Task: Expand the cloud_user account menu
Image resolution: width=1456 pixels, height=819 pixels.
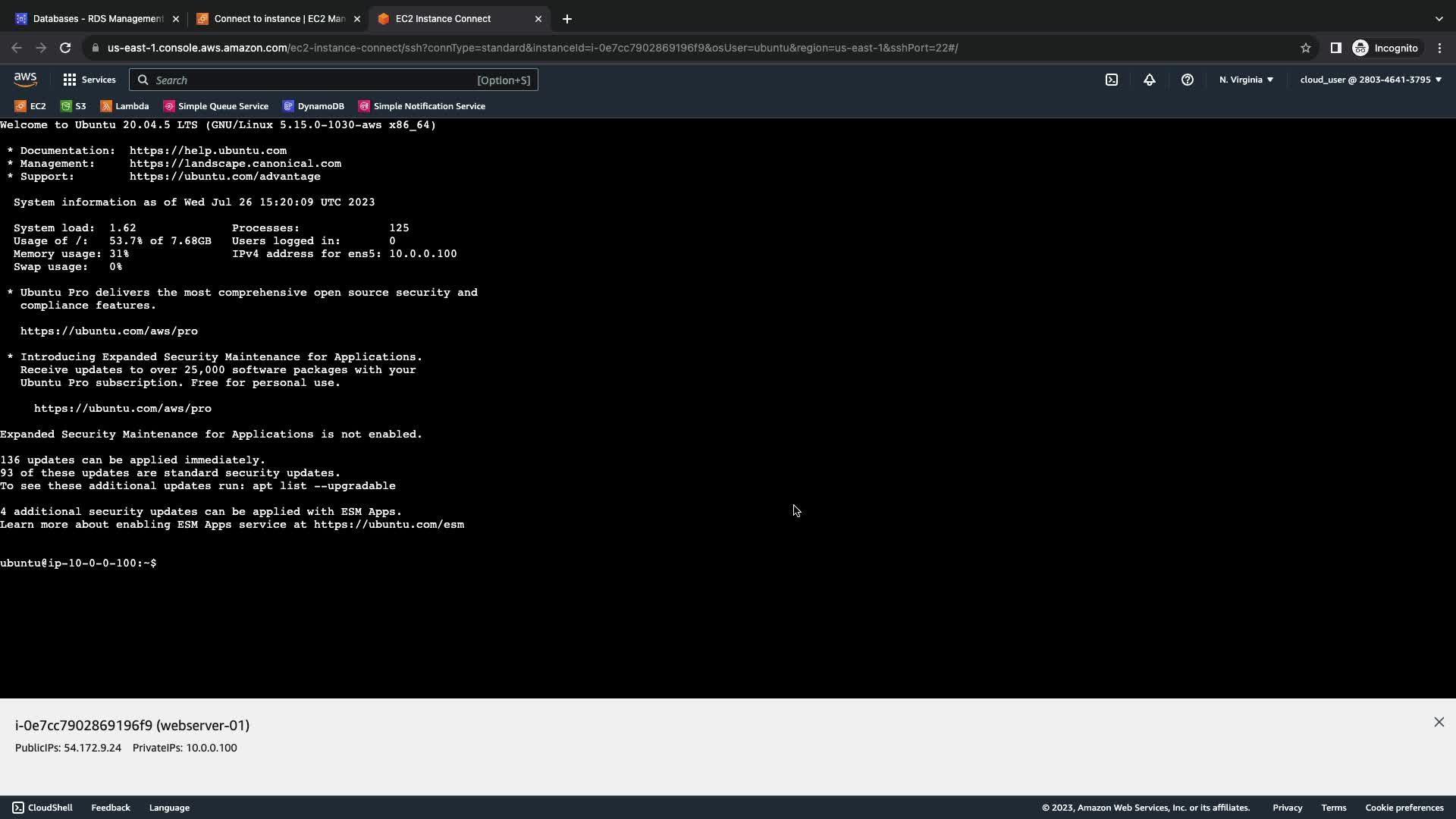Action: point(1370,80)
